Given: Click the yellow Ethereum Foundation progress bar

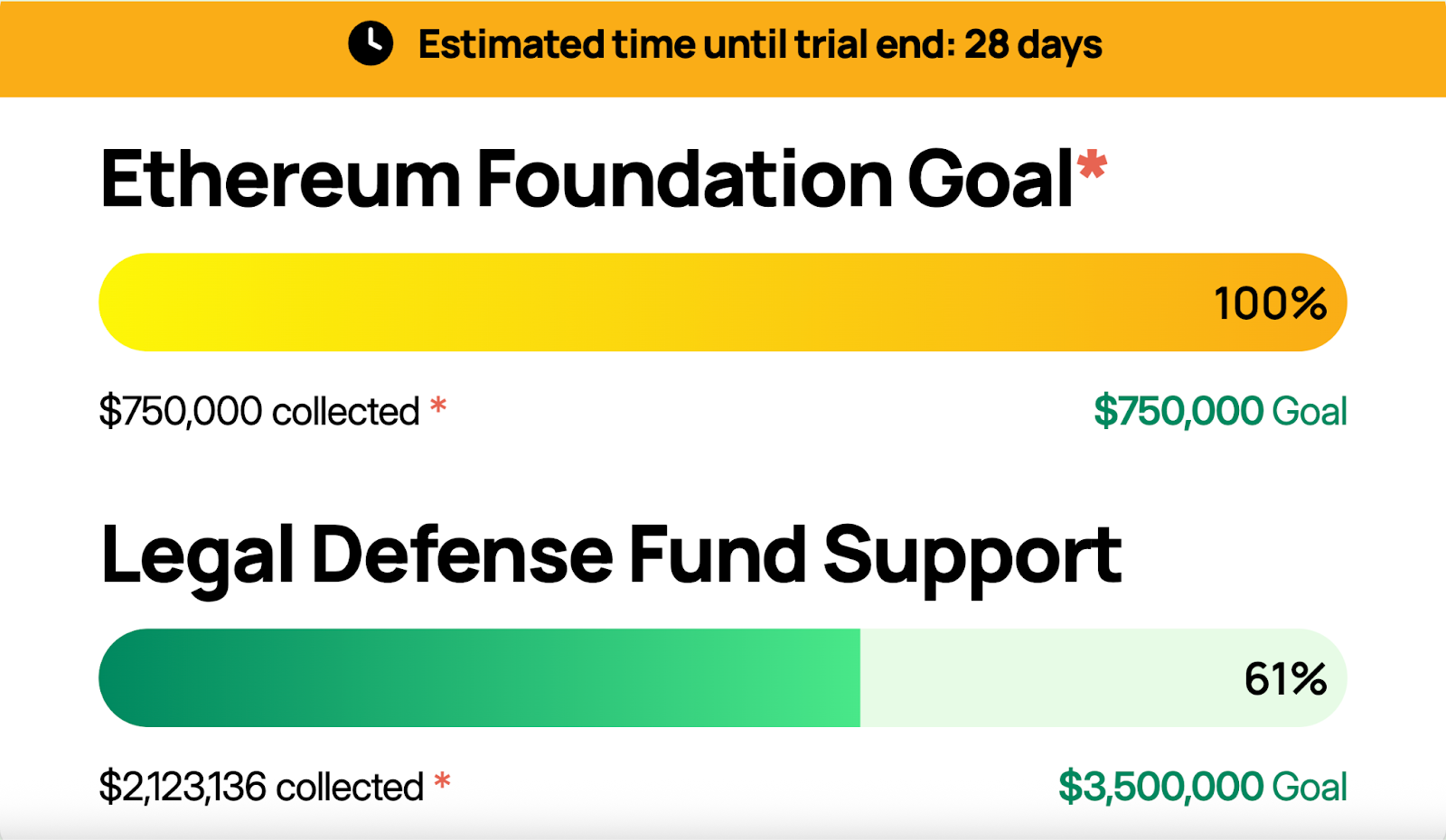Looking at the screenshot, I should click(x=723, y=303).
